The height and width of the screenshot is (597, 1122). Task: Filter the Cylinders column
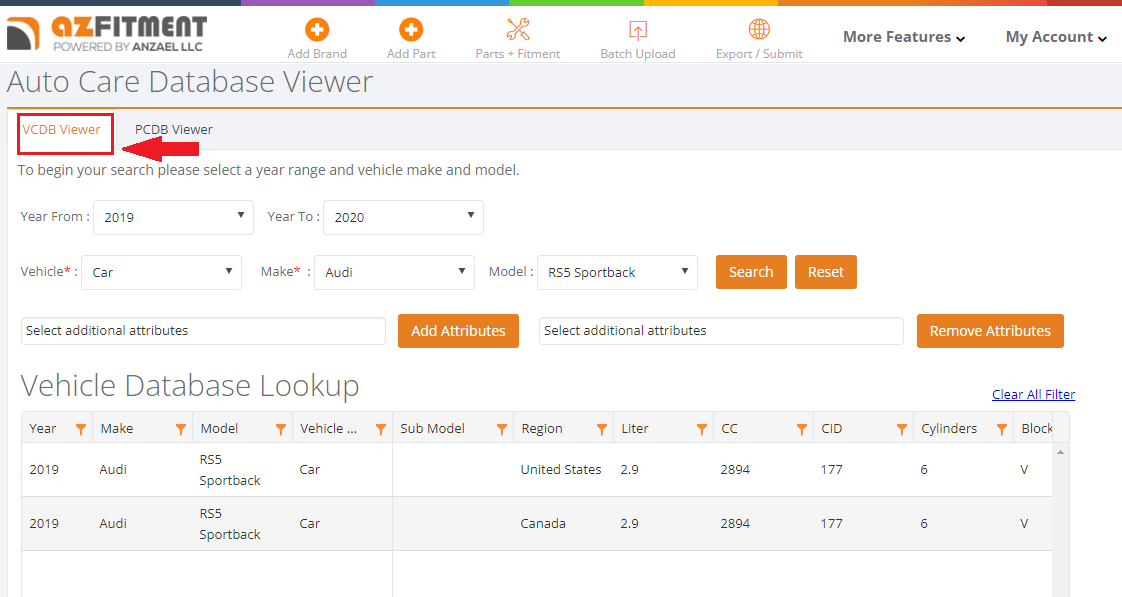point(1002,429)
